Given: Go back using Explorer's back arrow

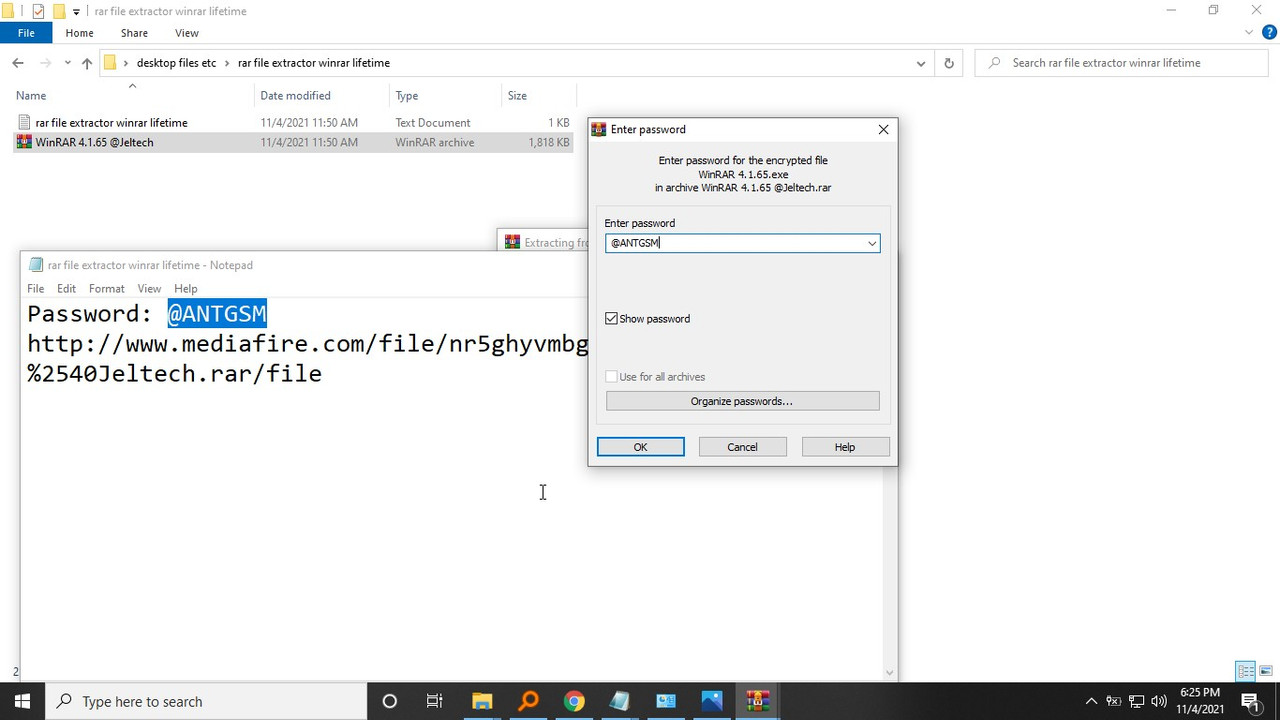Looking at the screenshot, I should 18,63.
